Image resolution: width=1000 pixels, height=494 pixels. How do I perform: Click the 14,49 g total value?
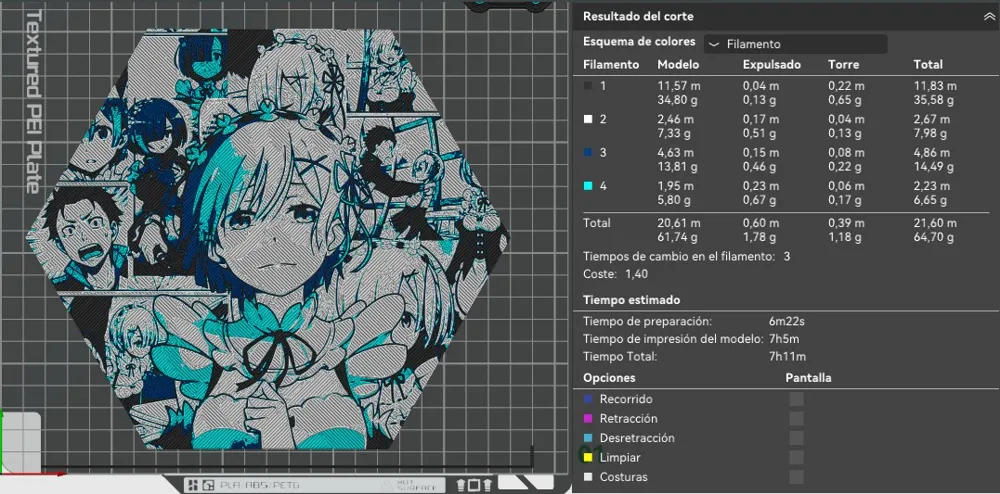coord(934,167)
